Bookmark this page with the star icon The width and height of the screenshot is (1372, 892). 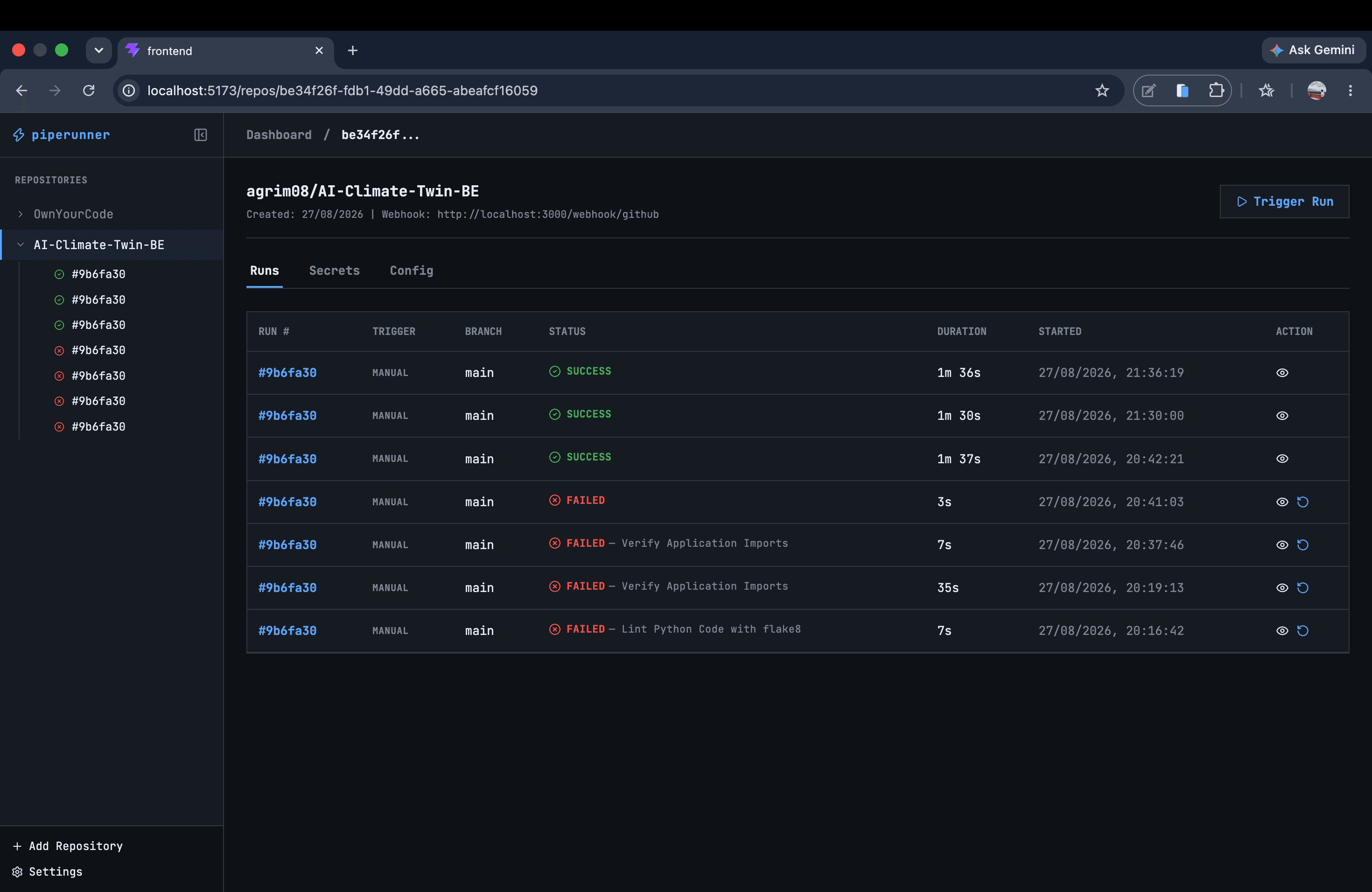[x=1102, y=91]
